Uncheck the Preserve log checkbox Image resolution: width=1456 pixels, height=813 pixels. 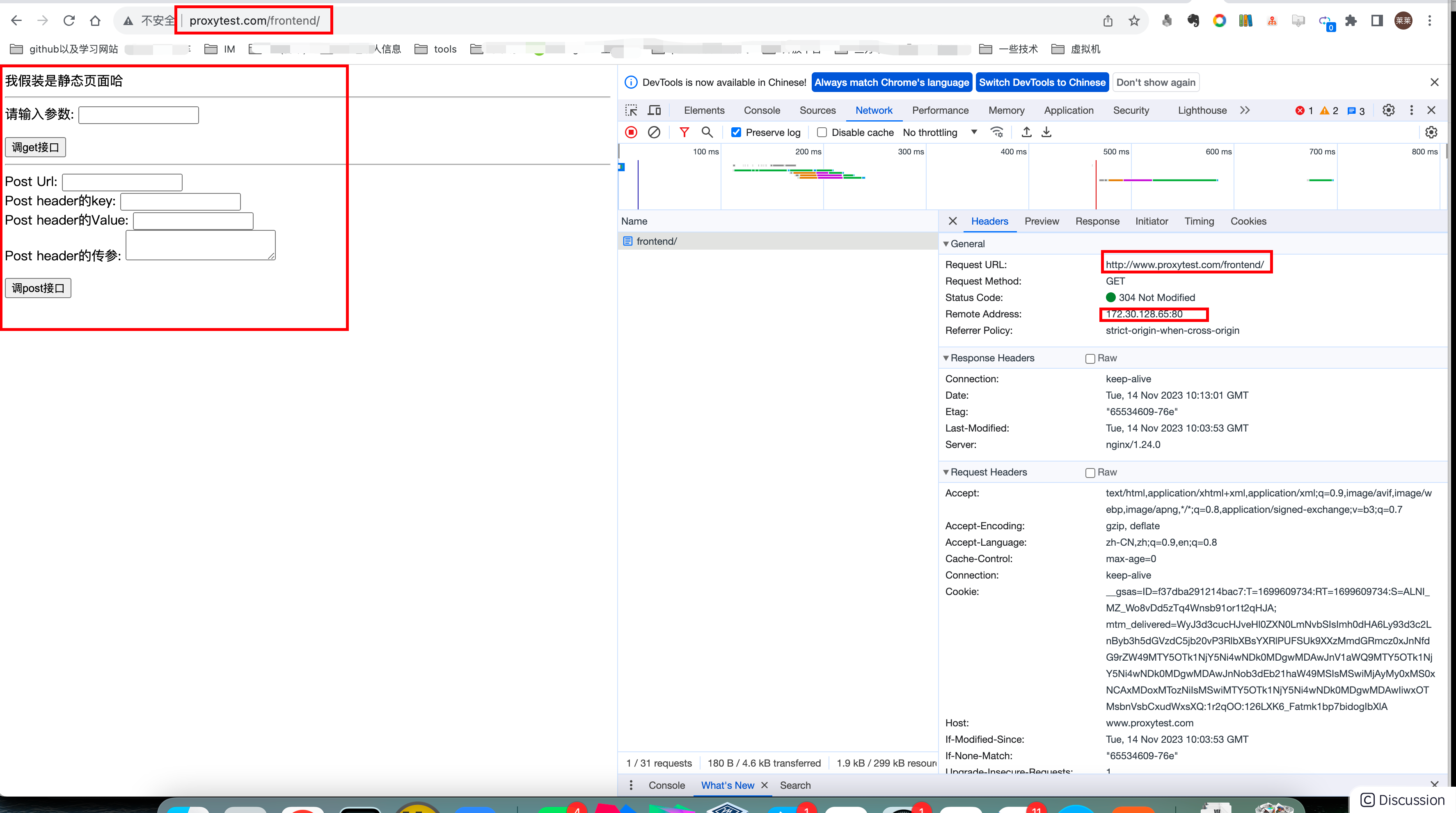(x=736, y=132)
